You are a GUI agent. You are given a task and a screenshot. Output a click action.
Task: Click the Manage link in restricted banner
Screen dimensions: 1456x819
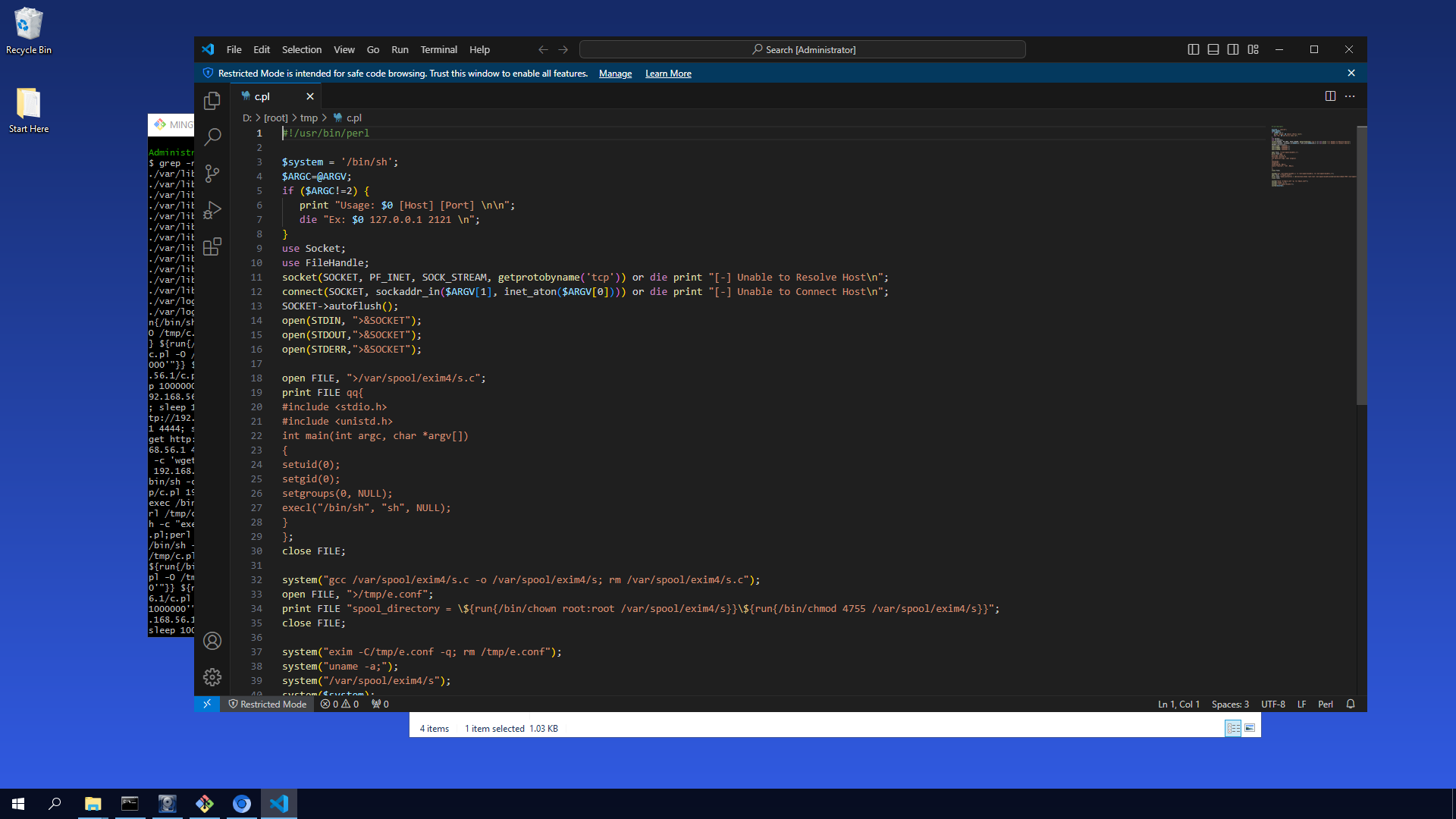(615, 74)
